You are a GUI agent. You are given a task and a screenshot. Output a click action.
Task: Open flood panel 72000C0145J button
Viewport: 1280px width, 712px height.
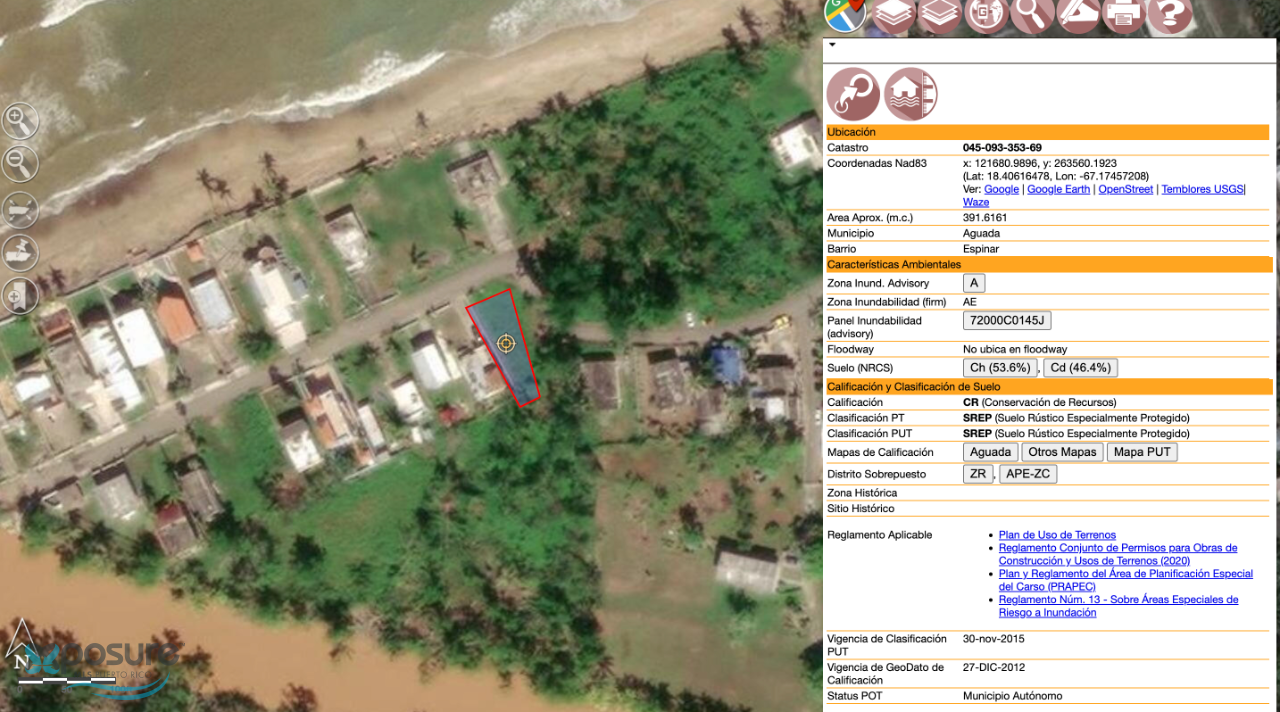[1007, 321]
